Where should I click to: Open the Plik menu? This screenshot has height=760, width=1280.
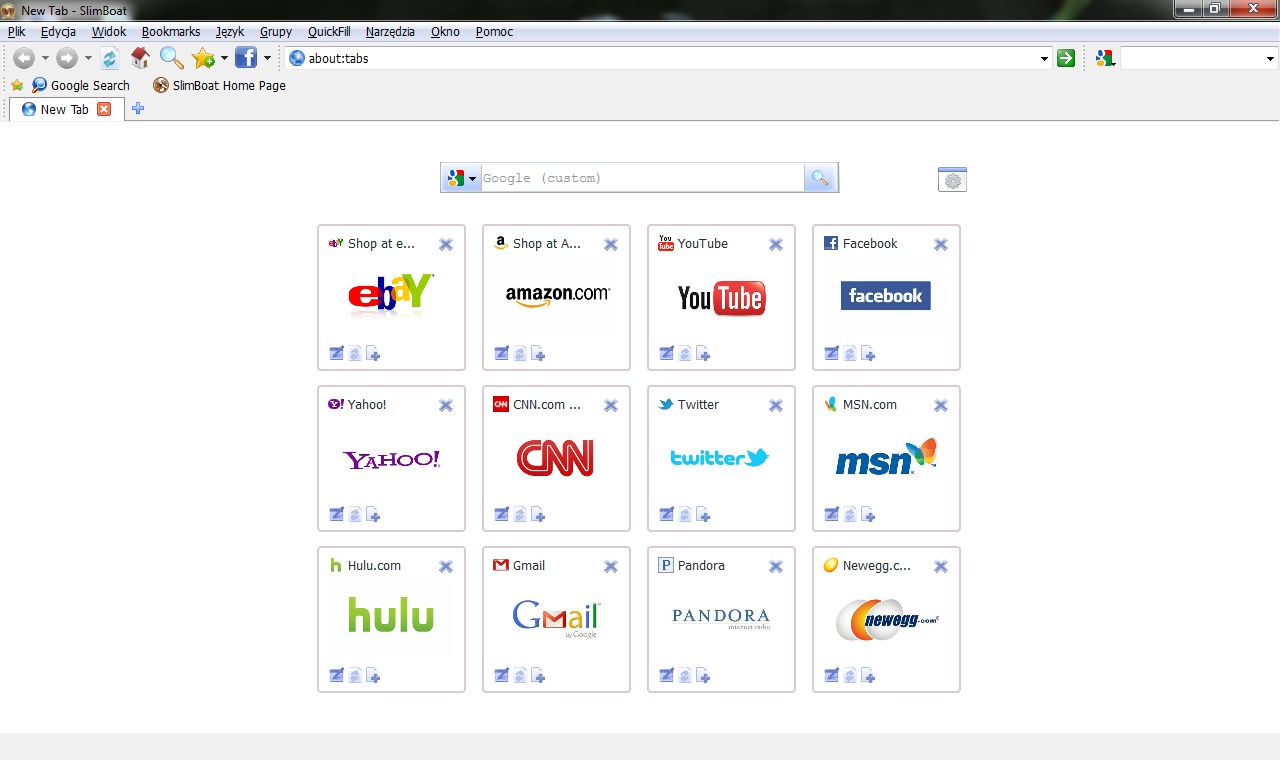[x=16, y=32]
